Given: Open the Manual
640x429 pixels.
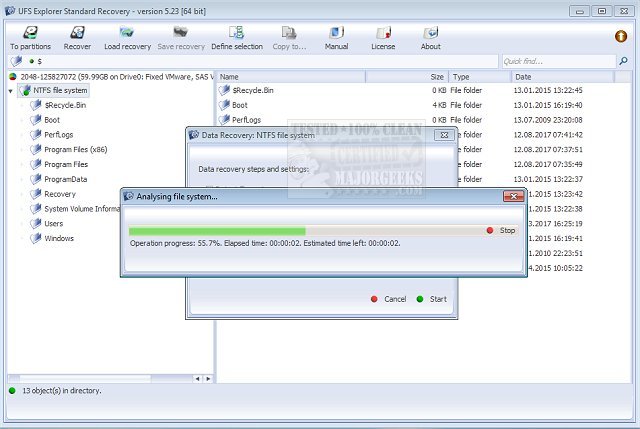Looking at the screenshot, I should [x=336, y=38].
